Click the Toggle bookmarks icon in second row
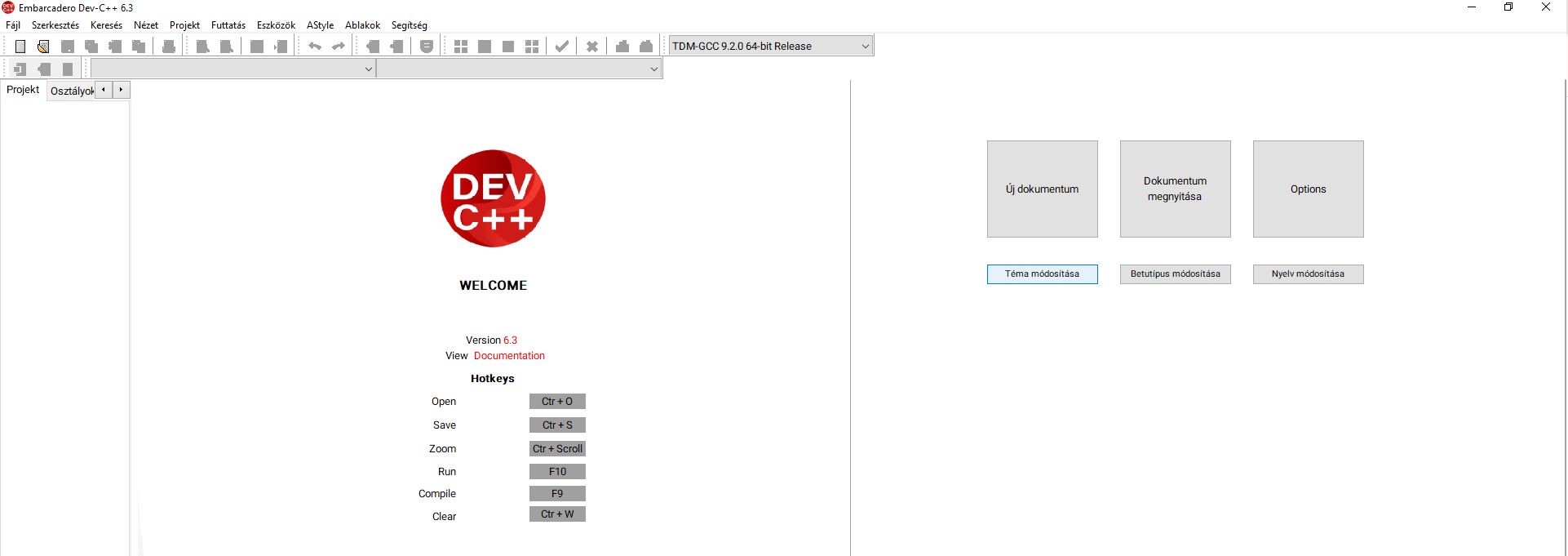 coord(44,69)
